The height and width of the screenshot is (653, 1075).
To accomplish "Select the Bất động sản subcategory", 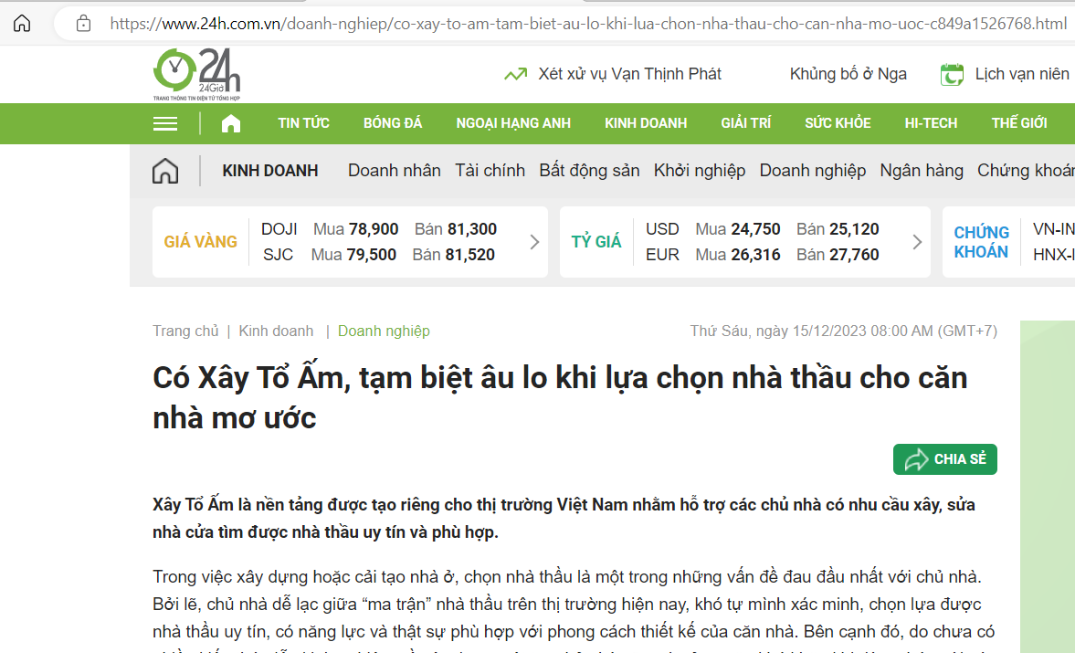I will [x=590, y=171].
